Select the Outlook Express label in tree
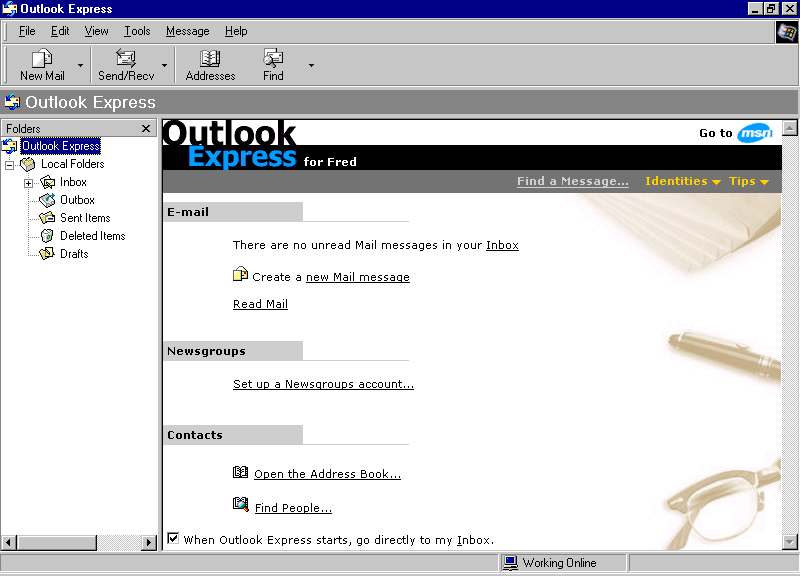800x576 pixels. (61, 146)
